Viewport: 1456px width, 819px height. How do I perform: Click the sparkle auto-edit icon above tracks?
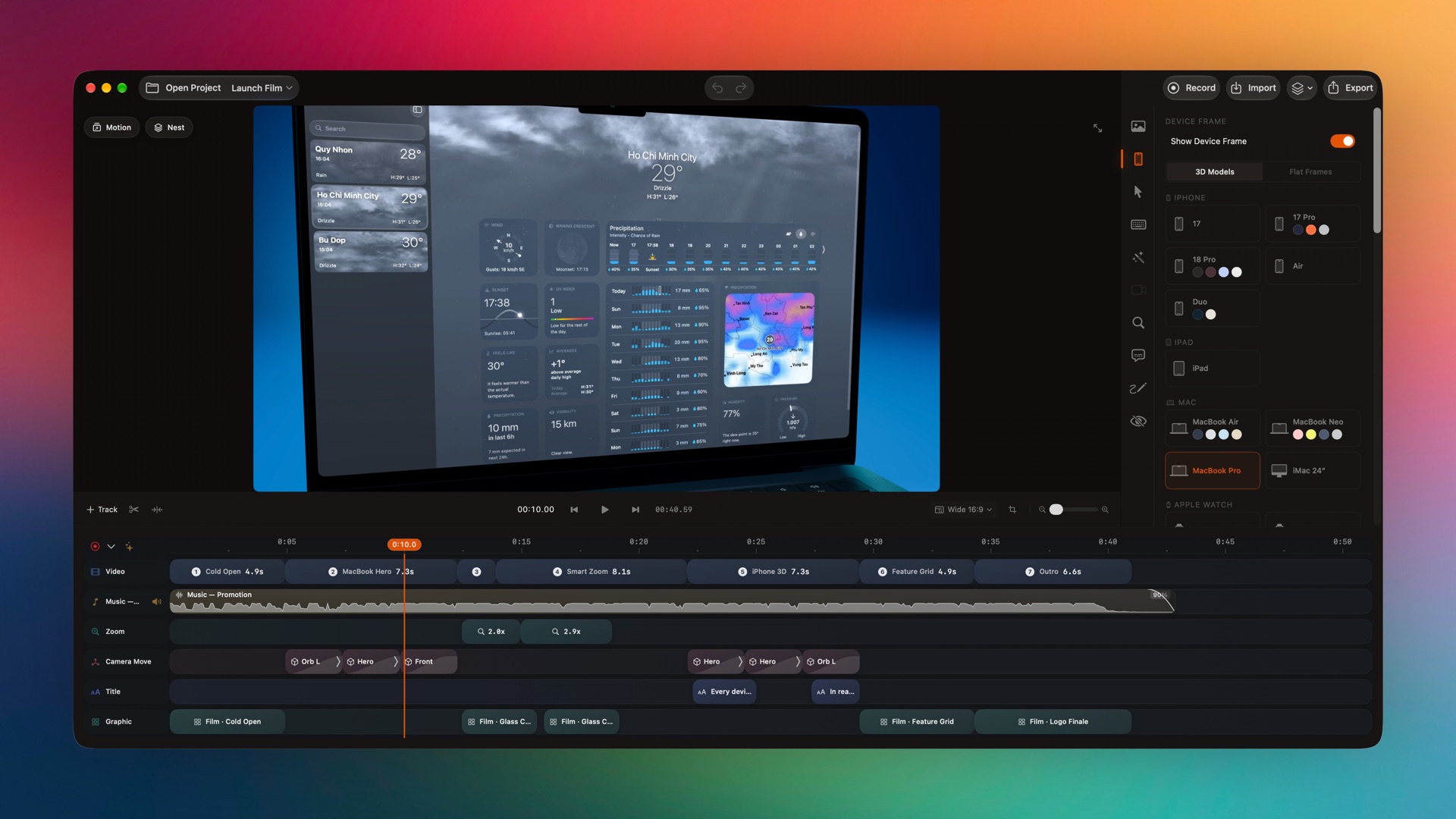(x=129, y=546)
